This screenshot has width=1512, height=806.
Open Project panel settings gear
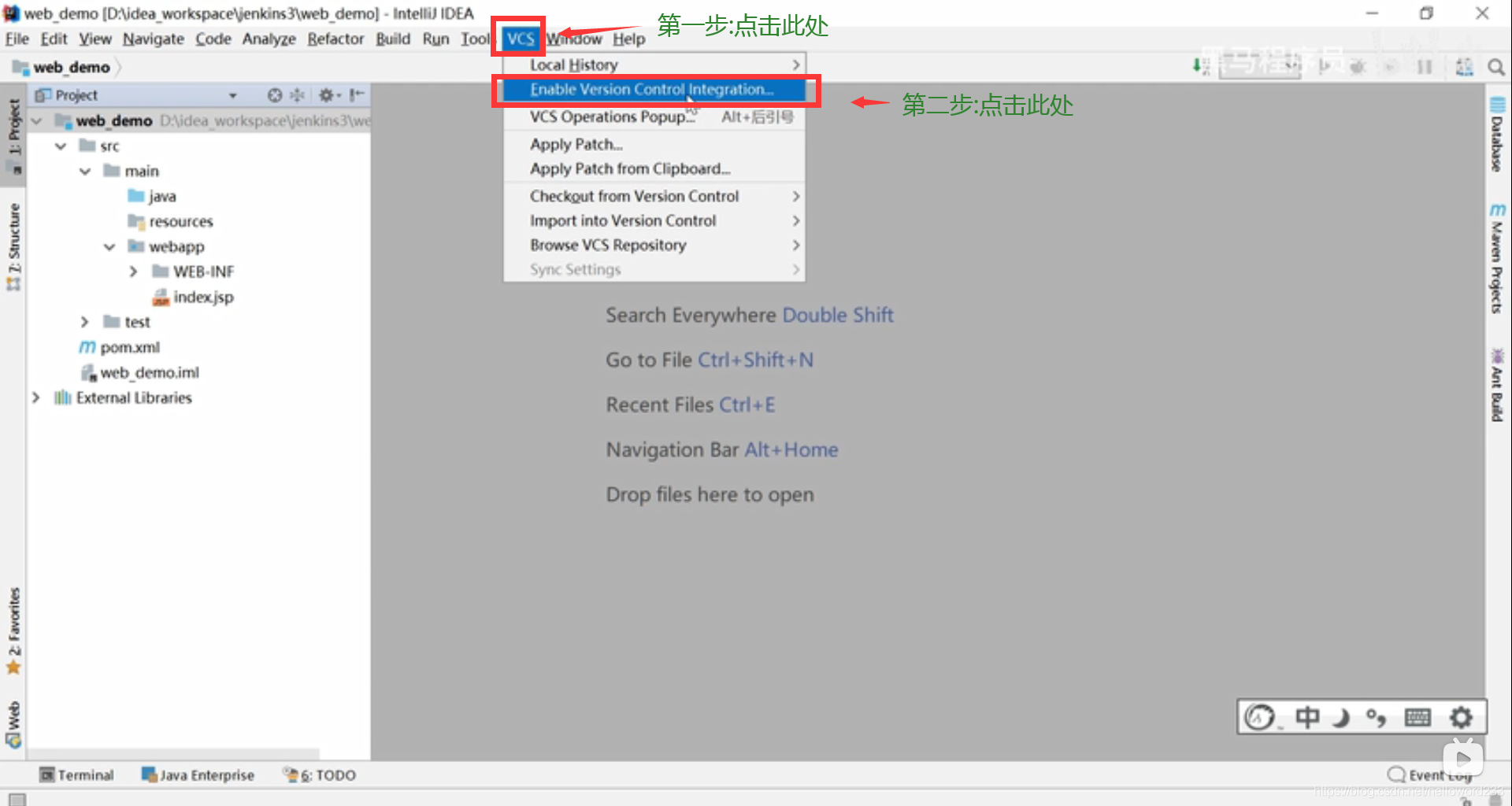[x=328, y=95]
